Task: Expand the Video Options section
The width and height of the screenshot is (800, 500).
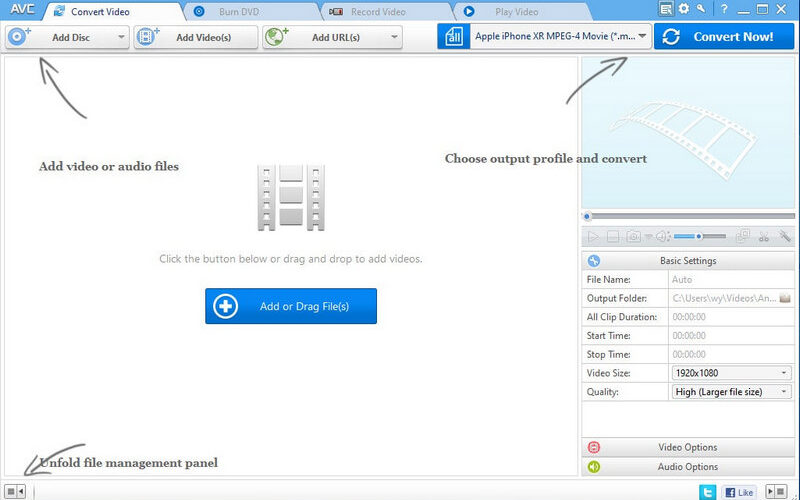Action: (x=688, y=447)
